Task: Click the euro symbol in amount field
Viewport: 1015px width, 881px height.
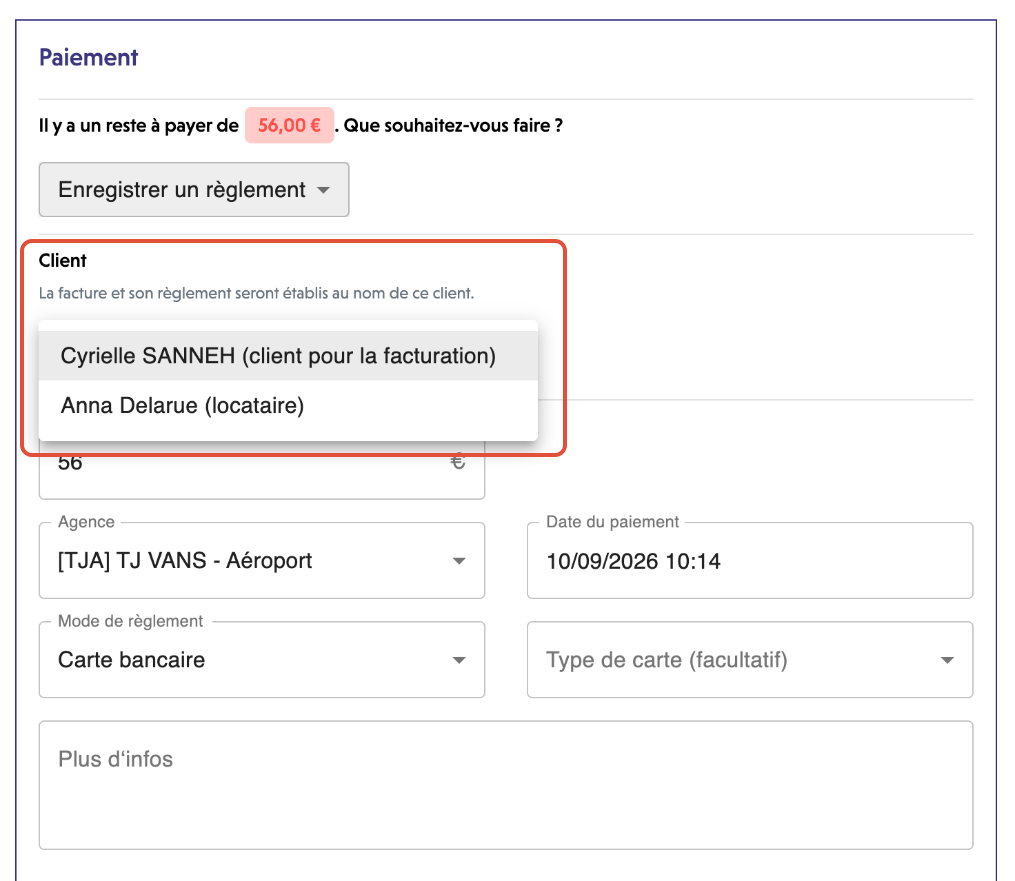Action: [x=458, y=462]
